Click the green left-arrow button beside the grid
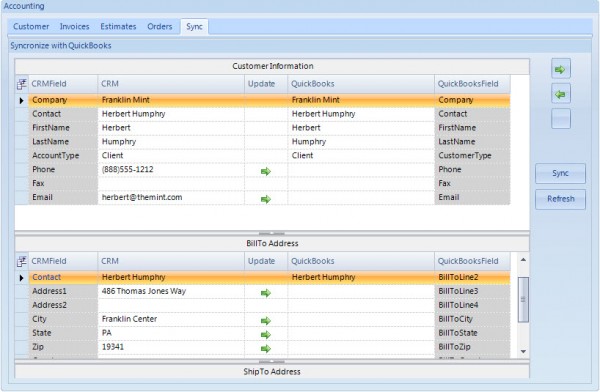Image resolution: width=600 pixels, height=392 pixels. point(561,94)
